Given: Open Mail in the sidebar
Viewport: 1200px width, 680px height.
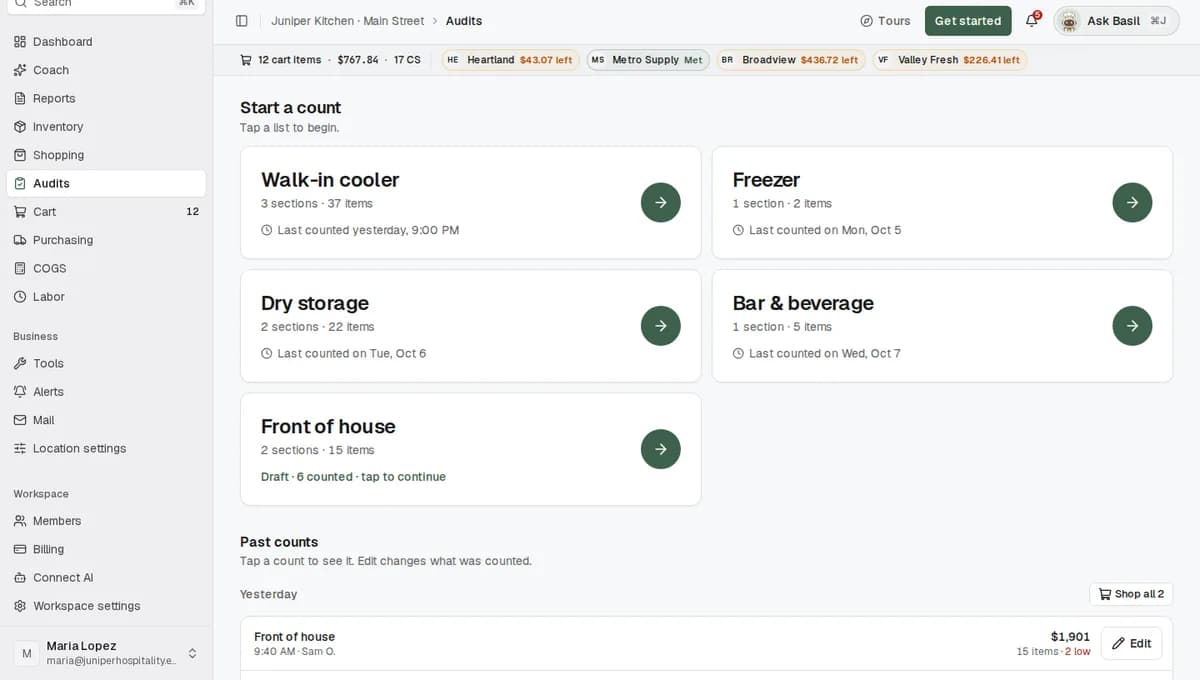Looking at the screenshot, I should tap(106, 420).
